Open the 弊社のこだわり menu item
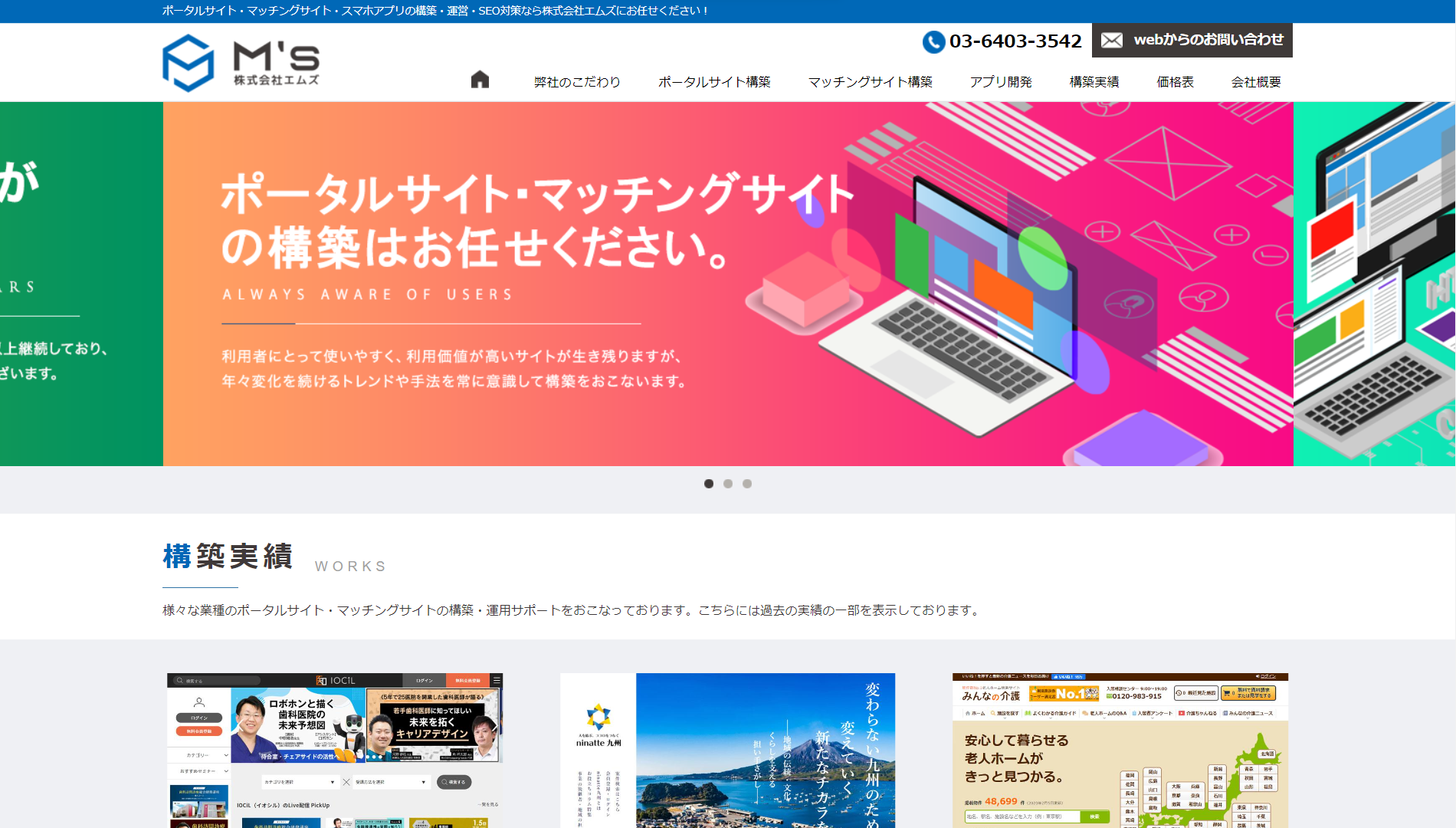Viewport: 1456px width, 828px height. click(577, 82)
